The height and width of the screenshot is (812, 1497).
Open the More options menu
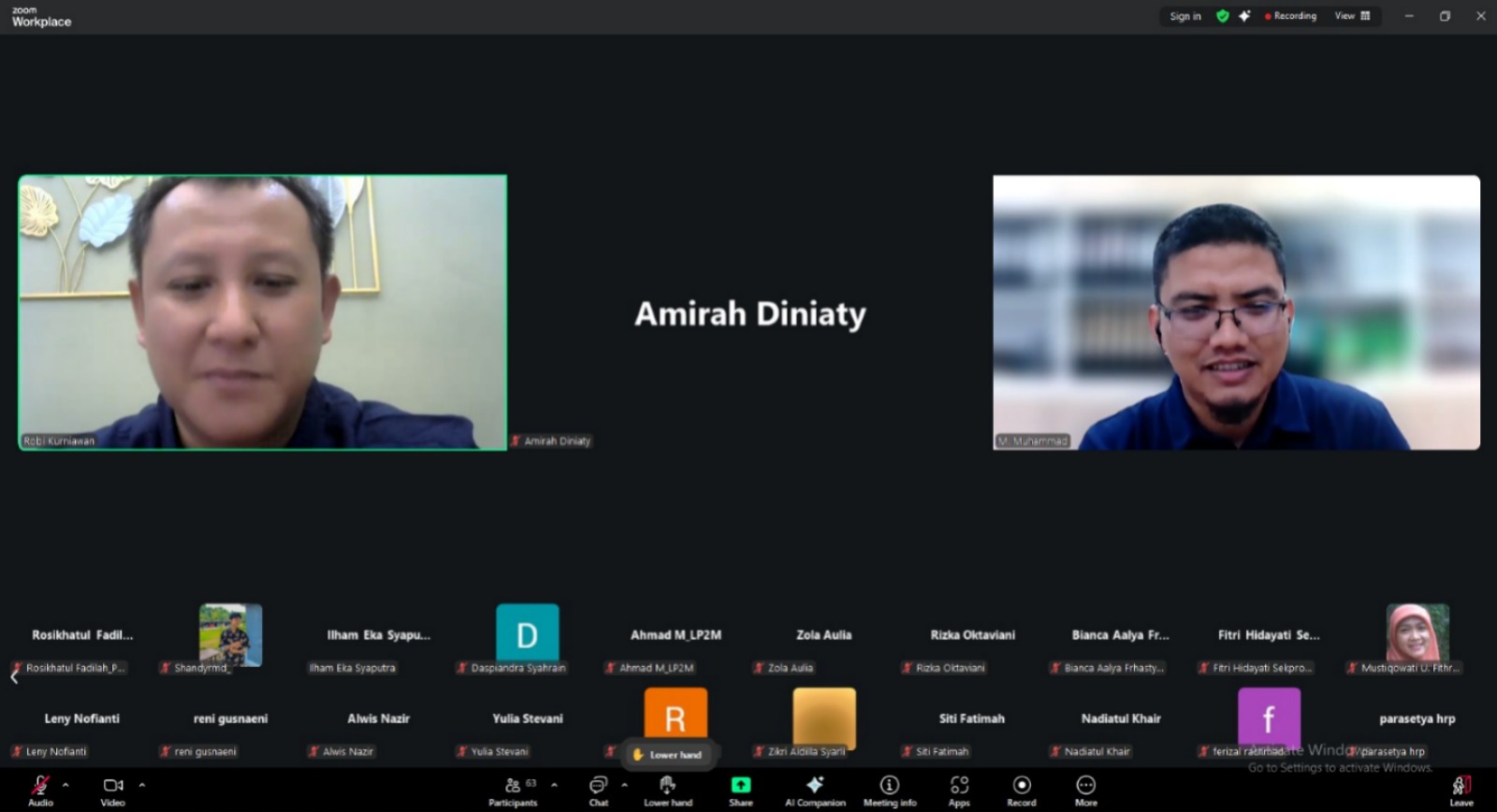1085,789
